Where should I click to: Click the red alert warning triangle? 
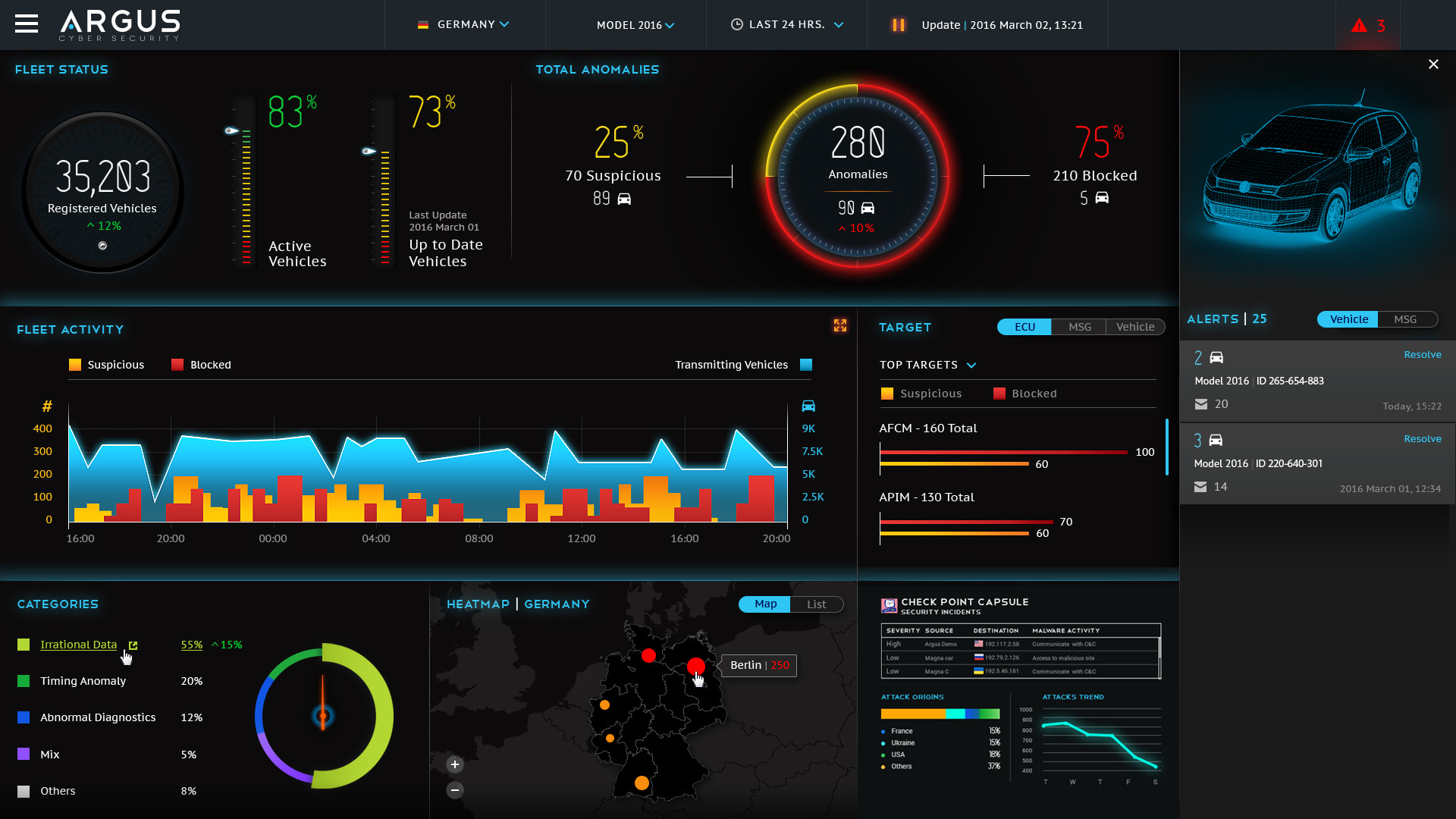tap(1359, 26)
